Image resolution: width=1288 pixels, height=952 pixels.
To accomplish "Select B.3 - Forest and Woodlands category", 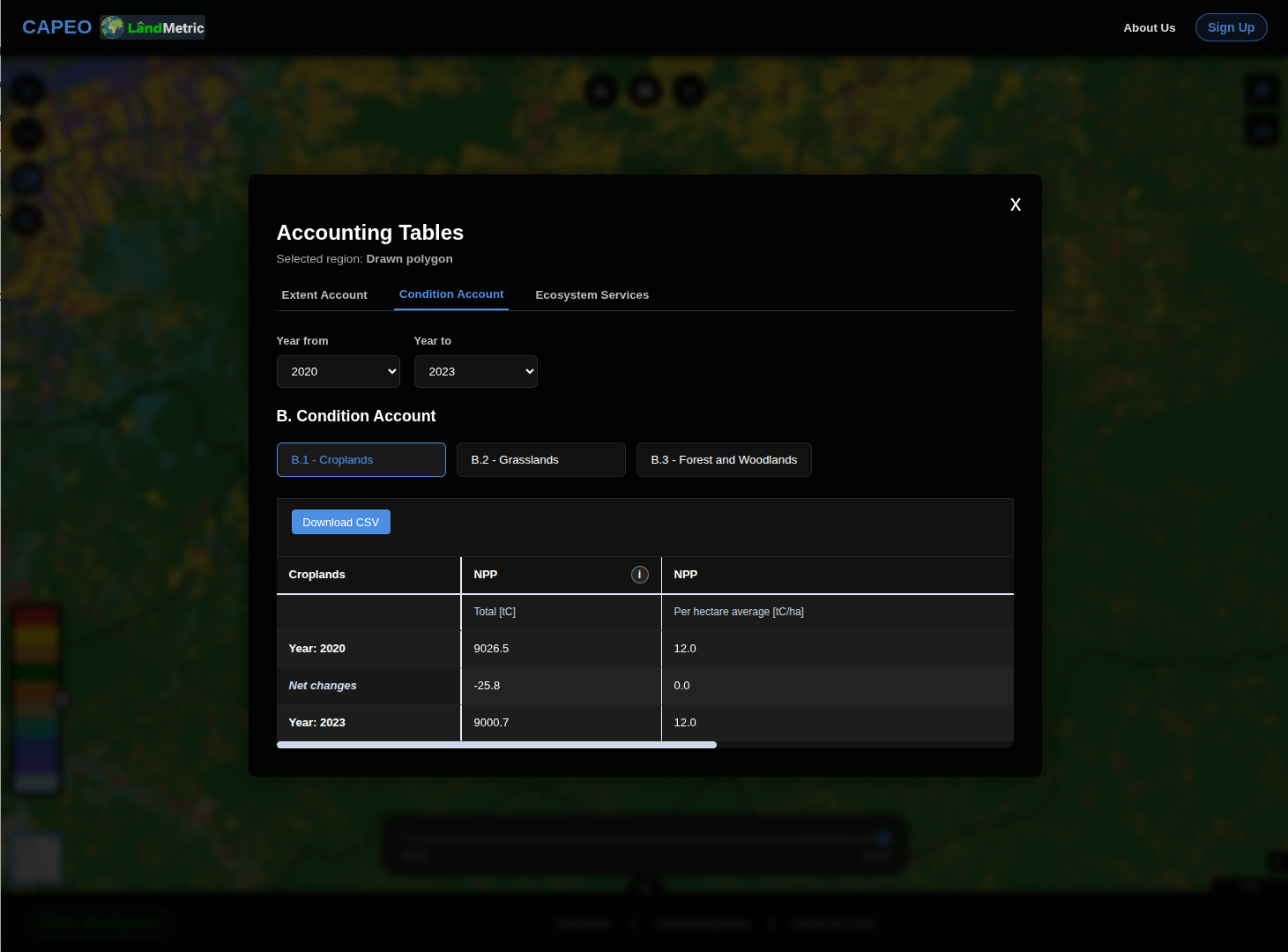I will [x=724, y=460].
